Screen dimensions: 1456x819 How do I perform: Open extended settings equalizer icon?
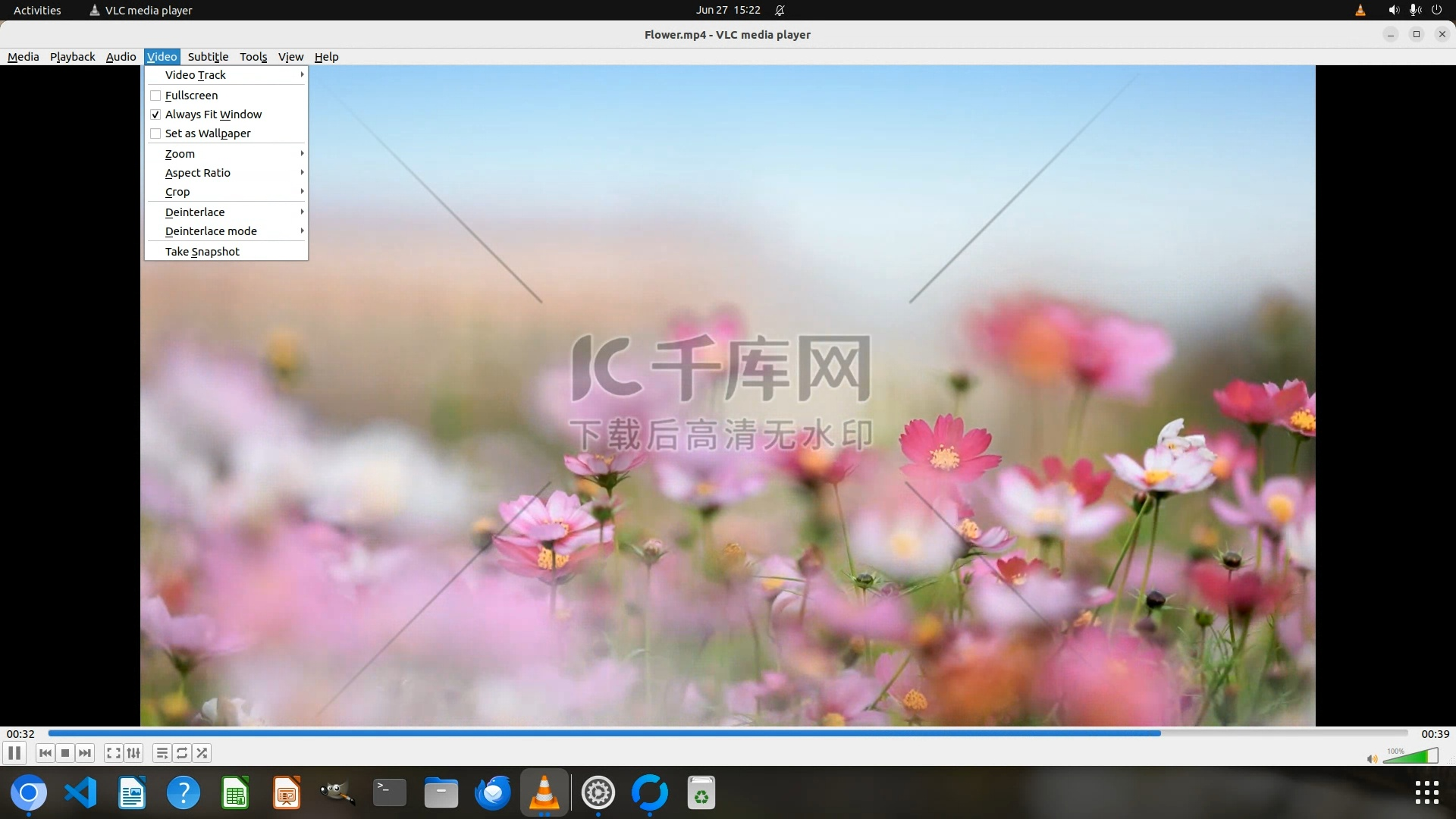point(133,753)
